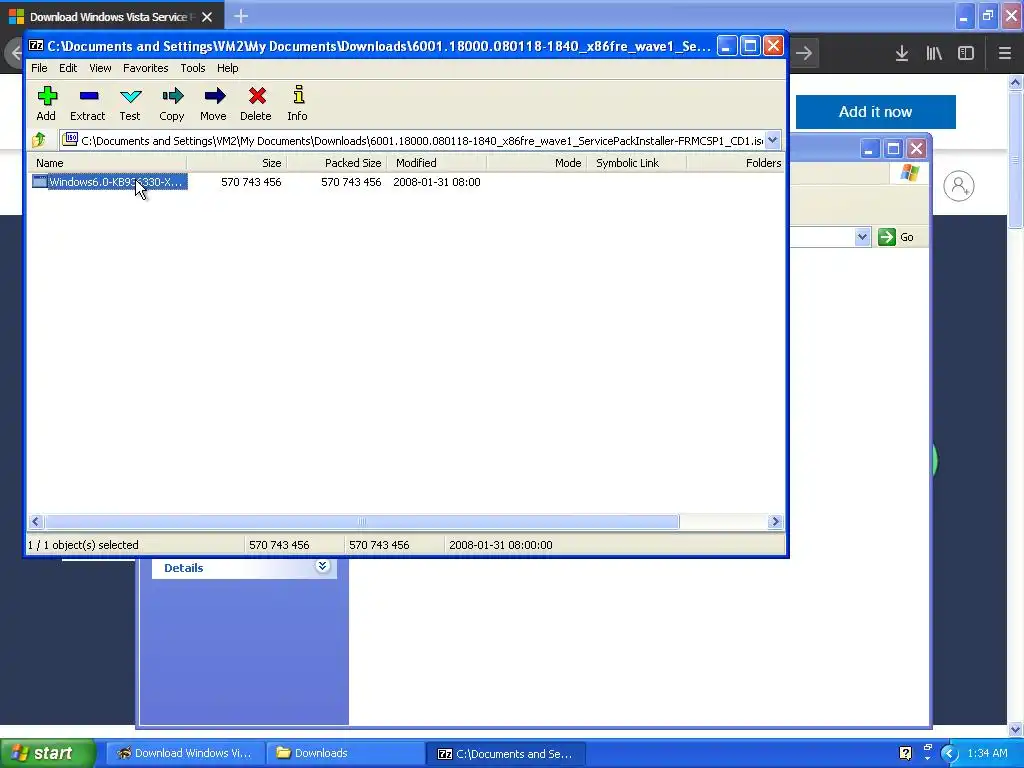Viewport: 1024px width, 768px height.
Task: Open Firefox downloads arrow icon
Action: (x=902, y=54)
